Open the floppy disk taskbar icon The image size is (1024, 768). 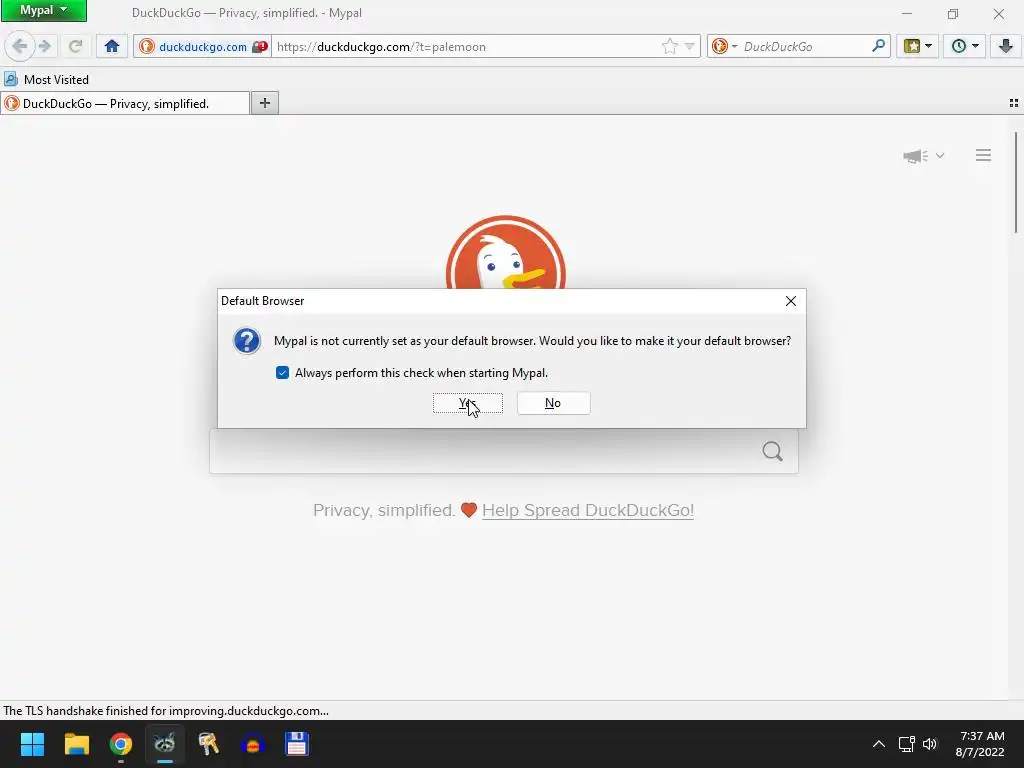[296, 744]
